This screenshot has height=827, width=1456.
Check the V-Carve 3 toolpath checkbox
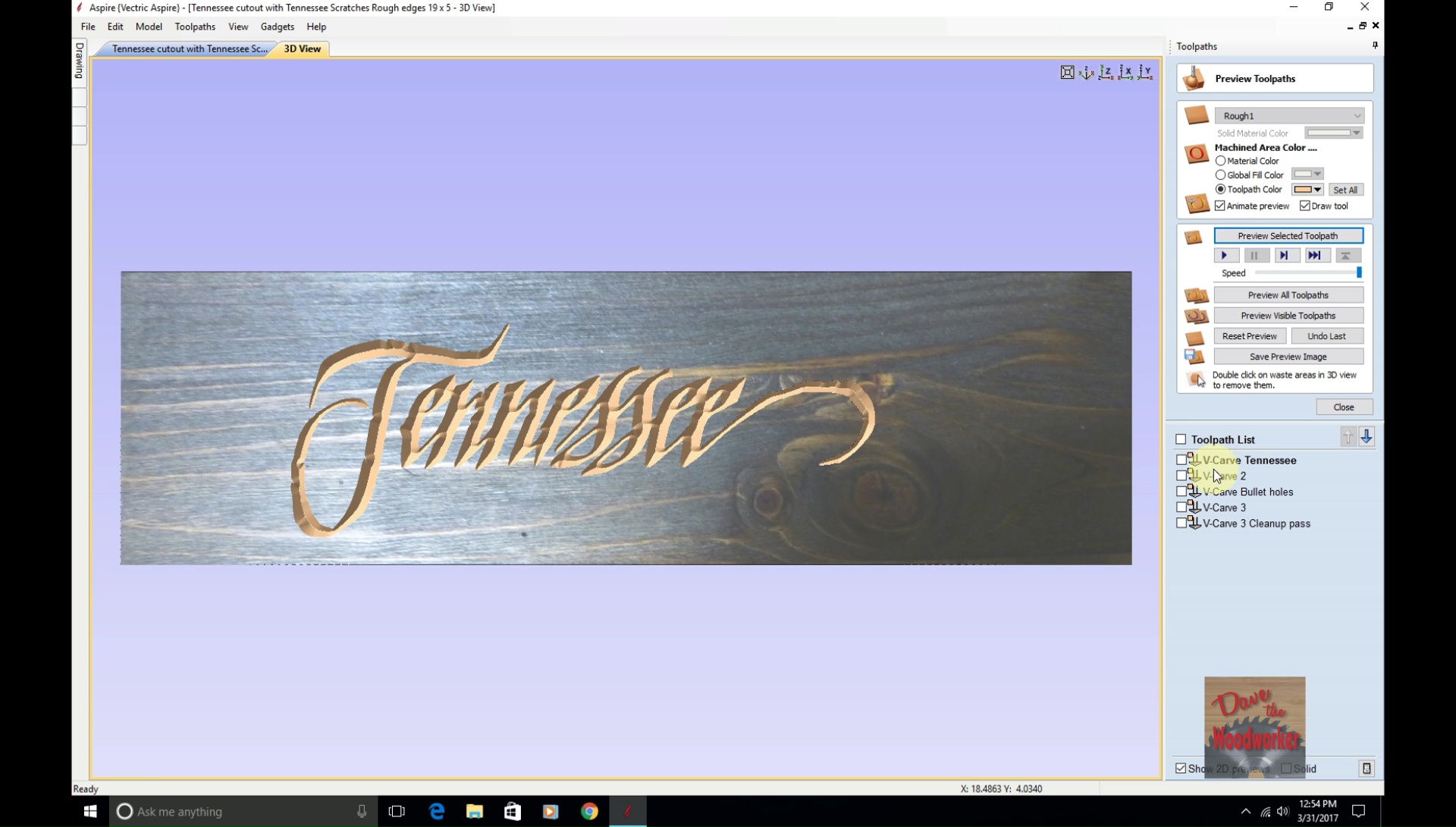(x=1181, y=507)
